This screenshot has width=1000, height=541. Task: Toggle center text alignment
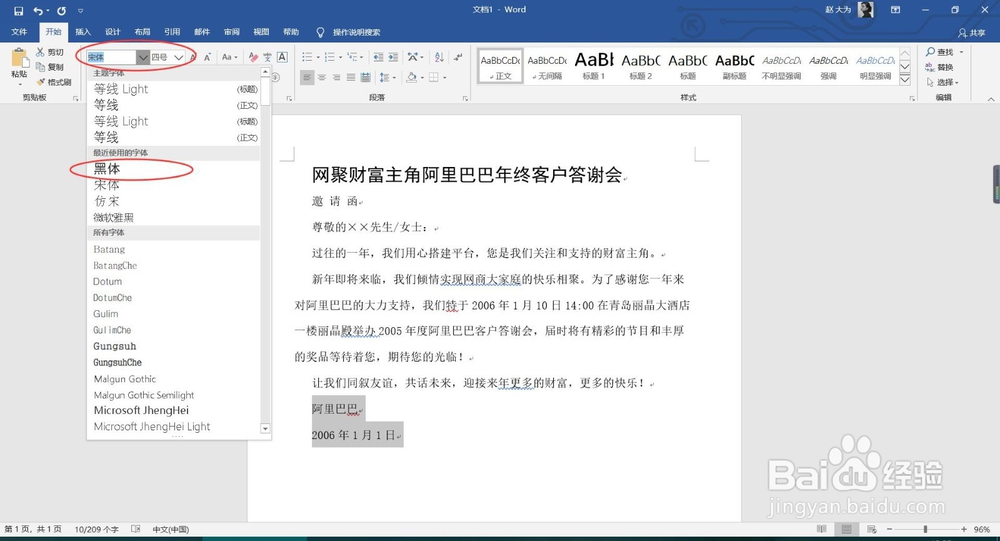322,78
